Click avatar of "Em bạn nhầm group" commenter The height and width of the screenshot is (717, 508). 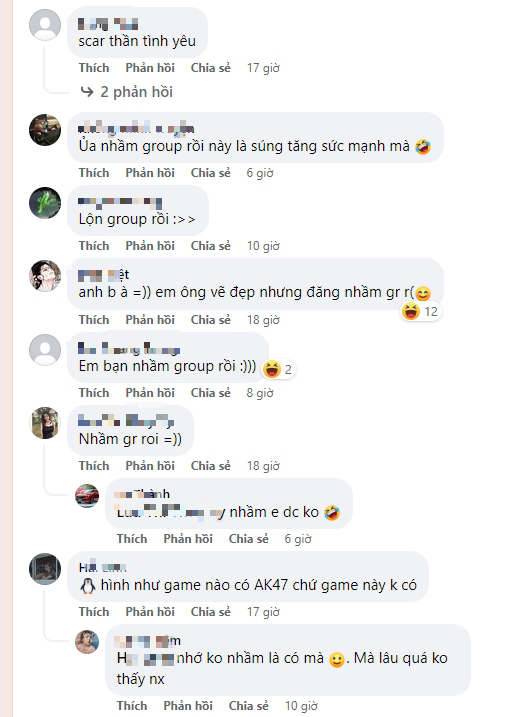(45, 349)
